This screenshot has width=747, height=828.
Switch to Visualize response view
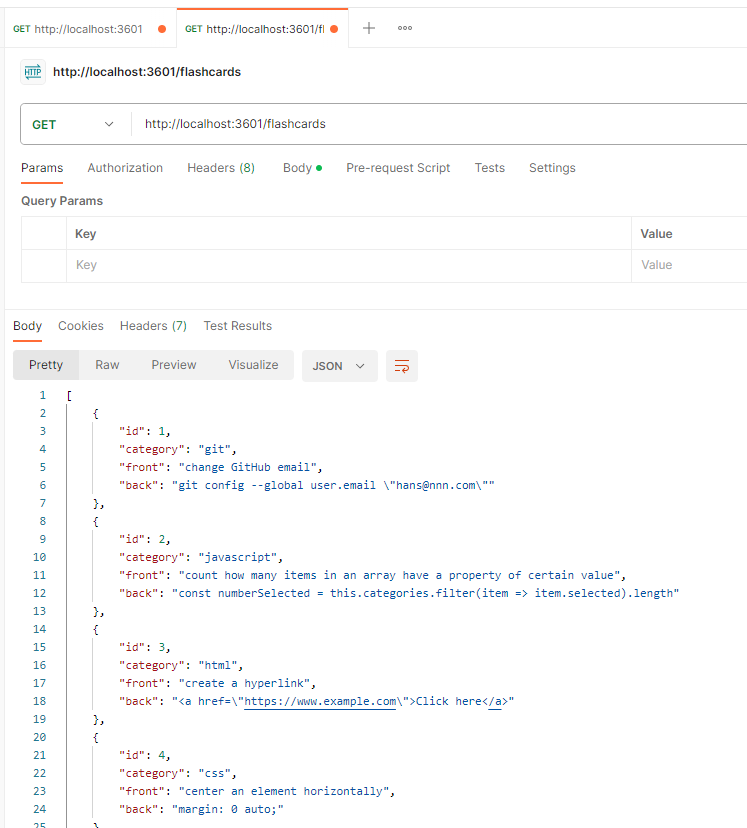pos(253,365)
